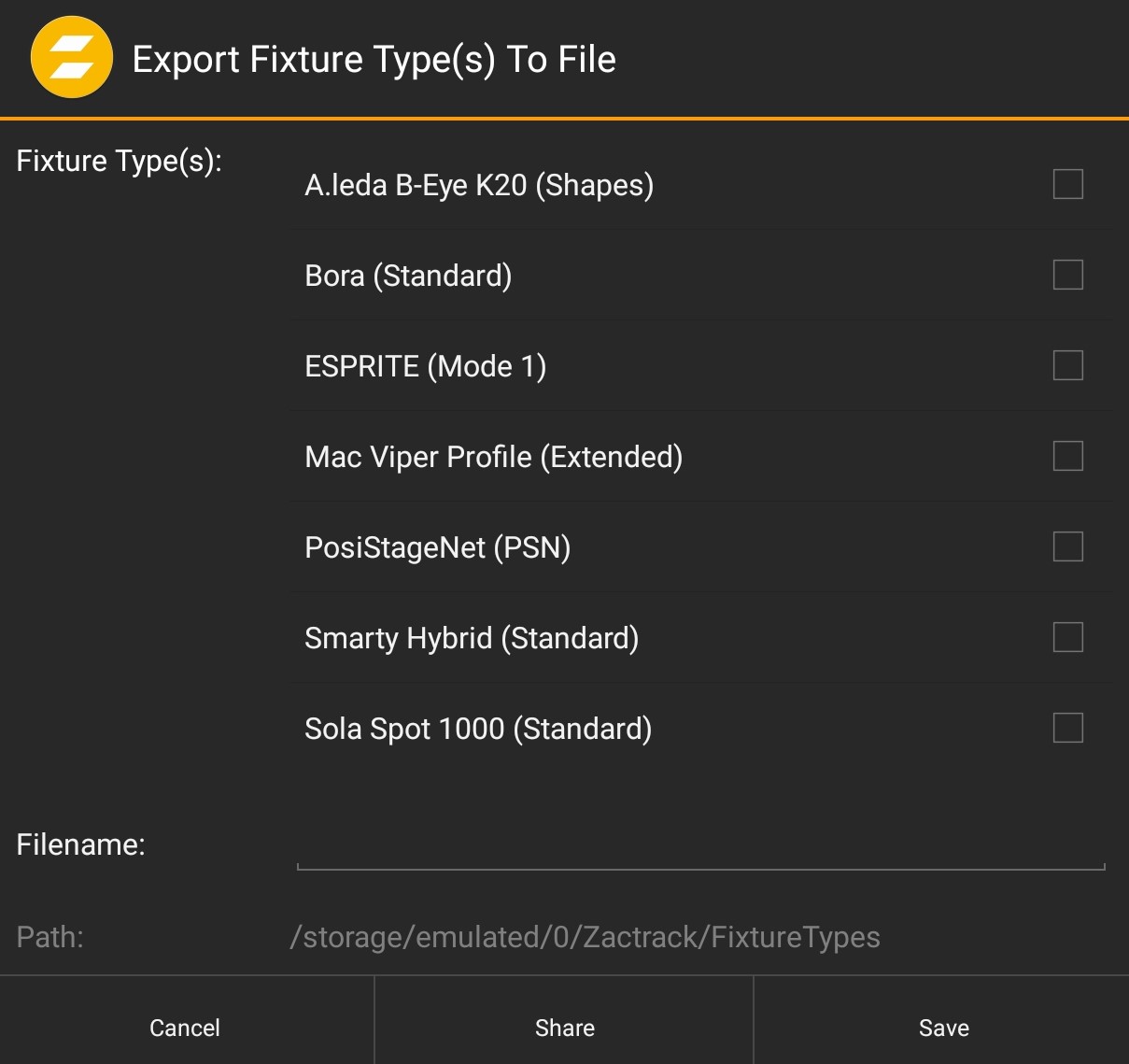The image size is (1129, 1064).
Task: Click the ESPRITE (Mode 1) label
Action: (x=426, y=366)
